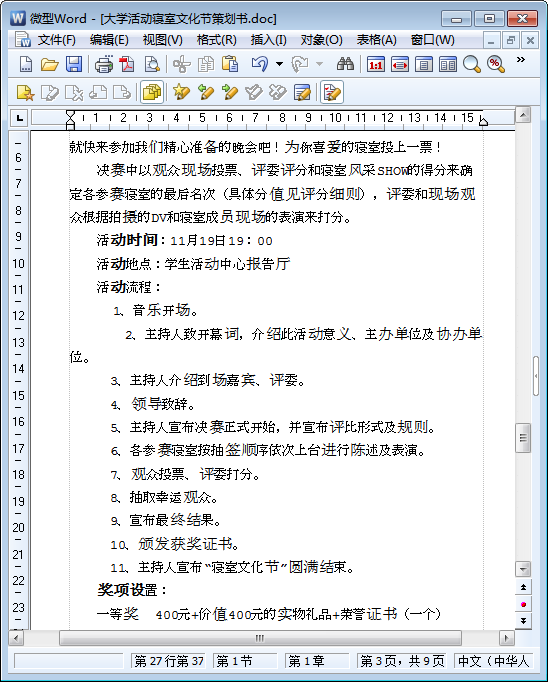Expand toolbar overflow chevron

[520, 60]
